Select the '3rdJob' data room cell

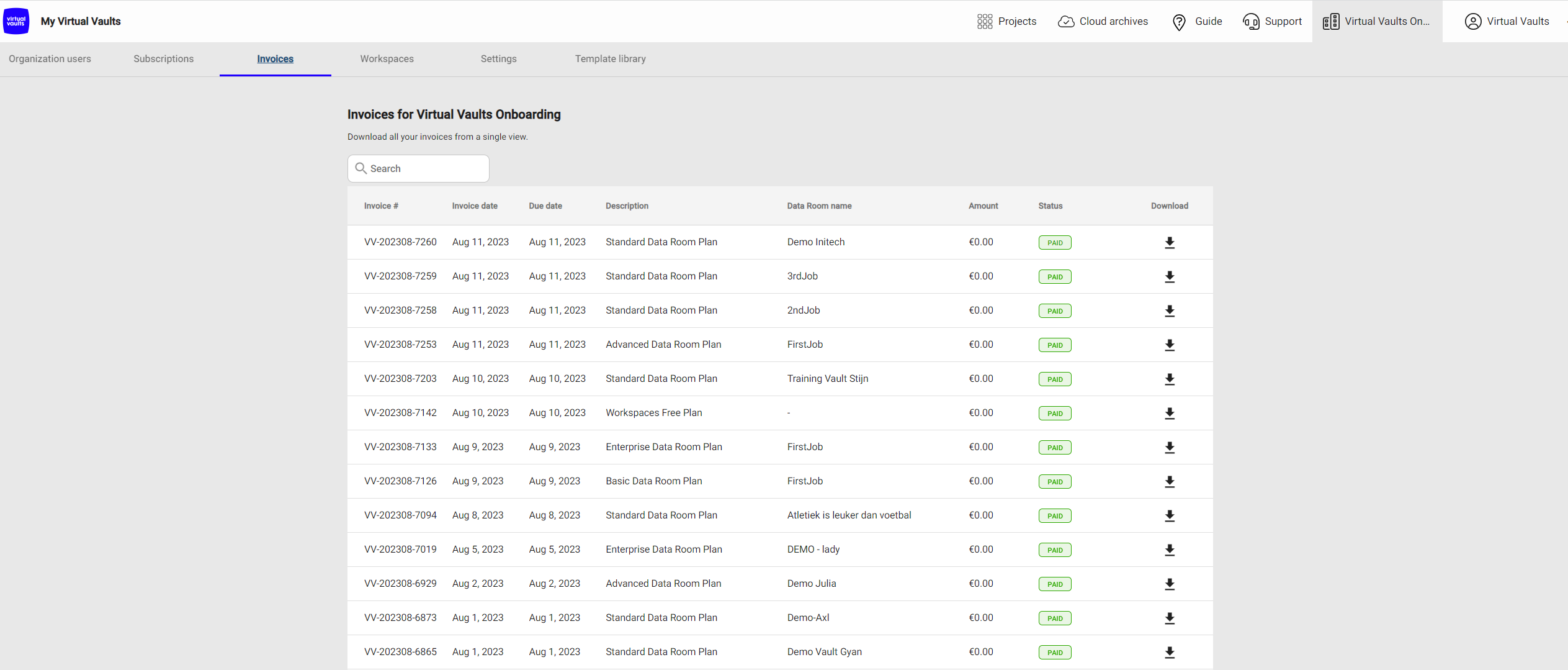coord(802,276)
